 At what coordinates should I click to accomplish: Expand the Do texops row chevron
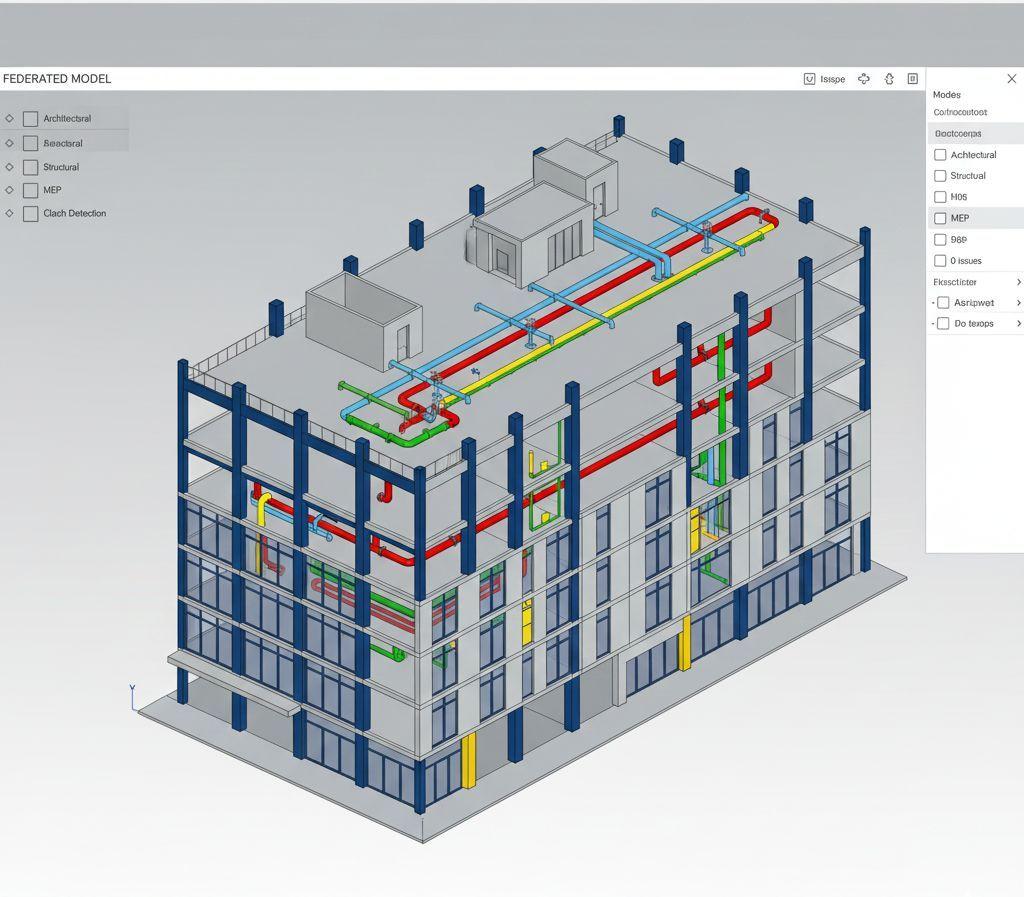click(x=1018, y=323)
